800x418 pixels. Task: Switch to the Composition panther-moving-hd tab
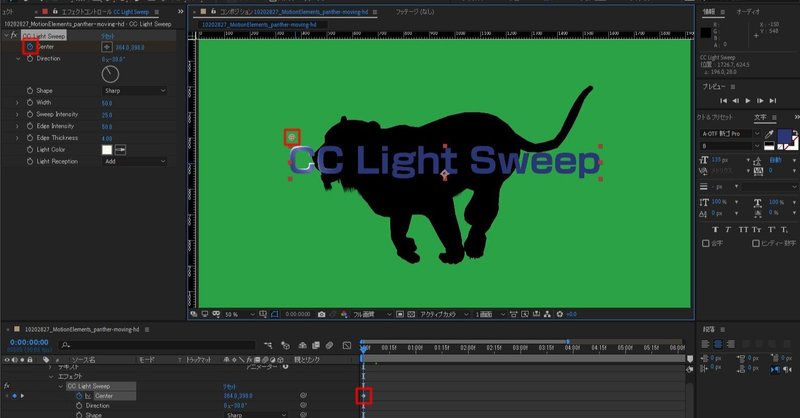pyautogui.click(x=294, y=12)
